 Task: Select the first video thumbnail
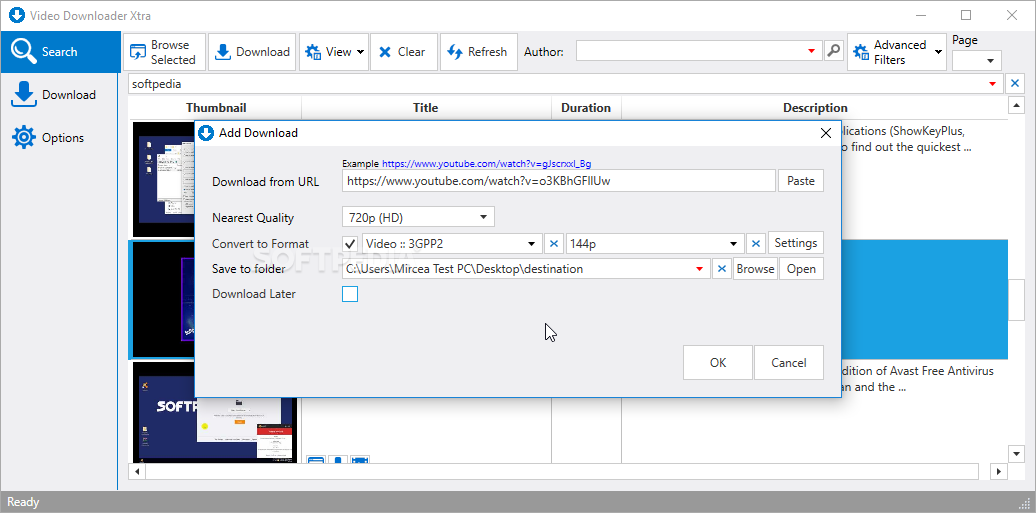pos(164,179)
